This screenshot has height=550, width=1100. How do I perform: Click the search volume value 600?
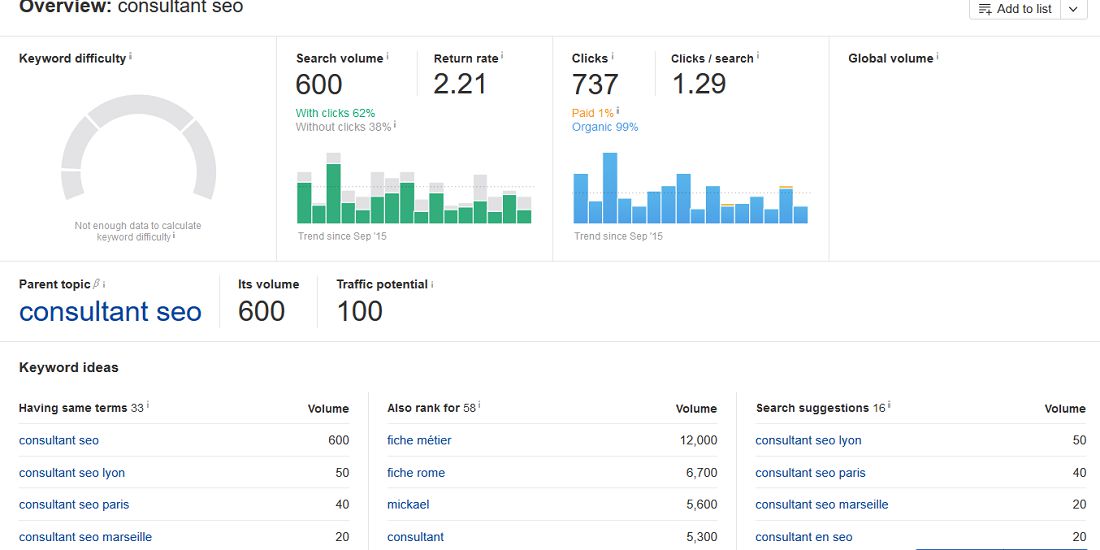pos(319,84)
